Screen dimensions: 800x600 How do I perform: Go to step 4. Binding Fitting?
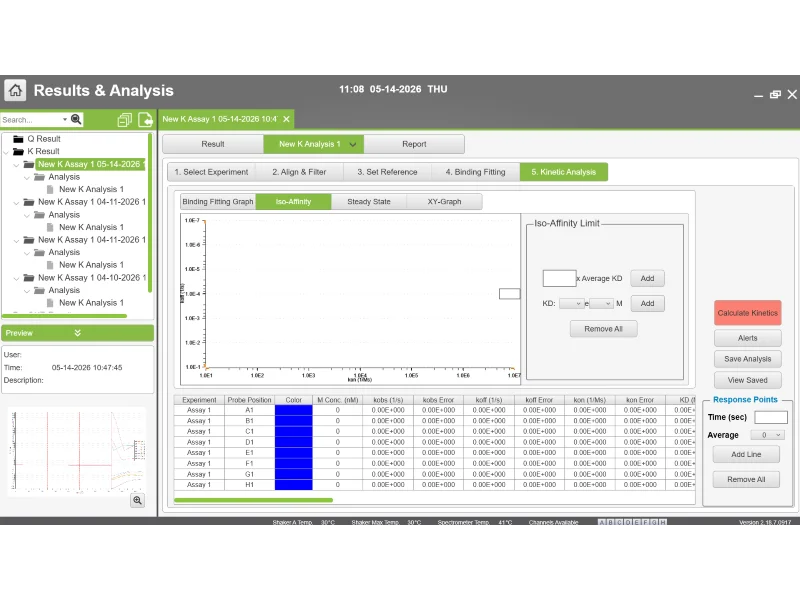point(476,172)
